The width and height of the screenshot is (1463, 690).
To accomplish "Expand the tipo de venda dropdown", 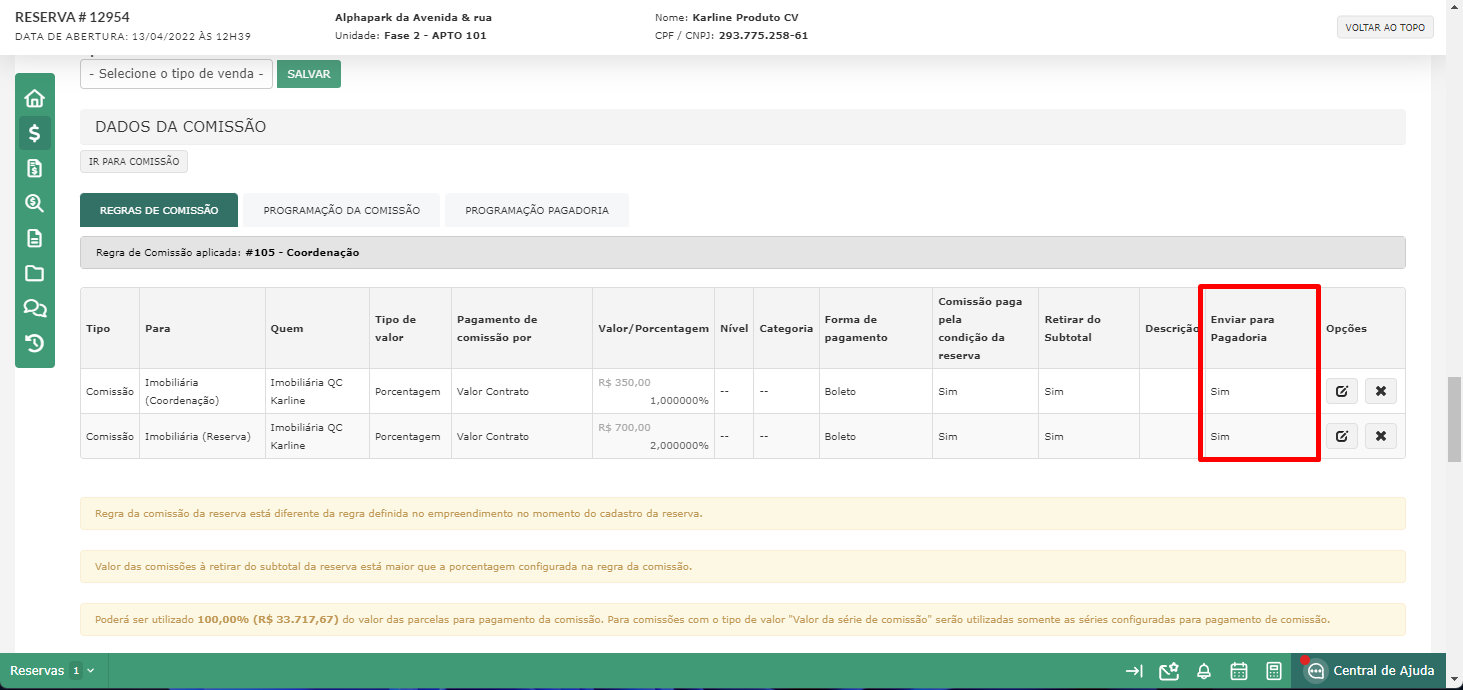I will click(x=176, y=74).
